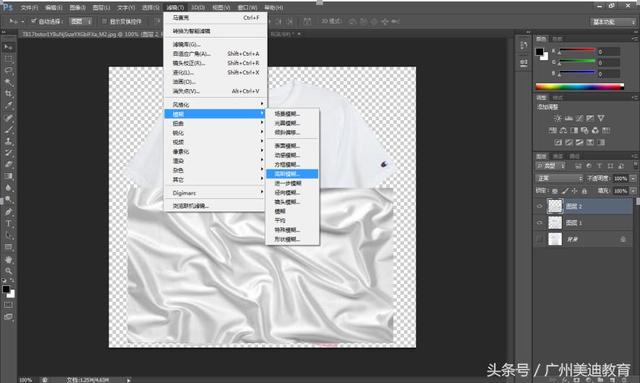The image size is (640, 383).
Task: Click the text layer filter icon
Action: [599, 166]
